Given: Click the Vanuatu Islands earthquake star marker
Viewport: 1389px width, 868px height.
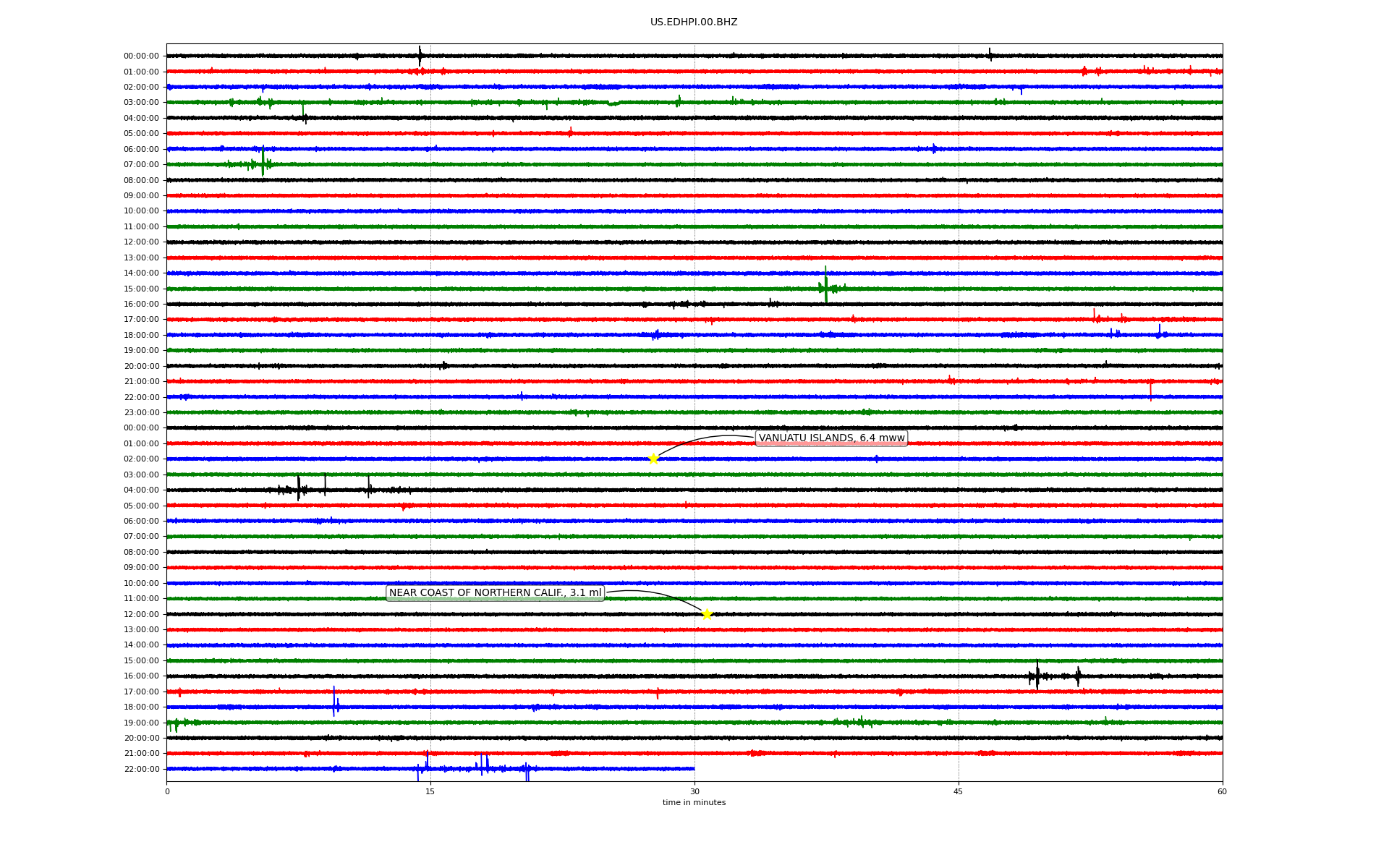Looking at the screenshot, I should [653, 459].
